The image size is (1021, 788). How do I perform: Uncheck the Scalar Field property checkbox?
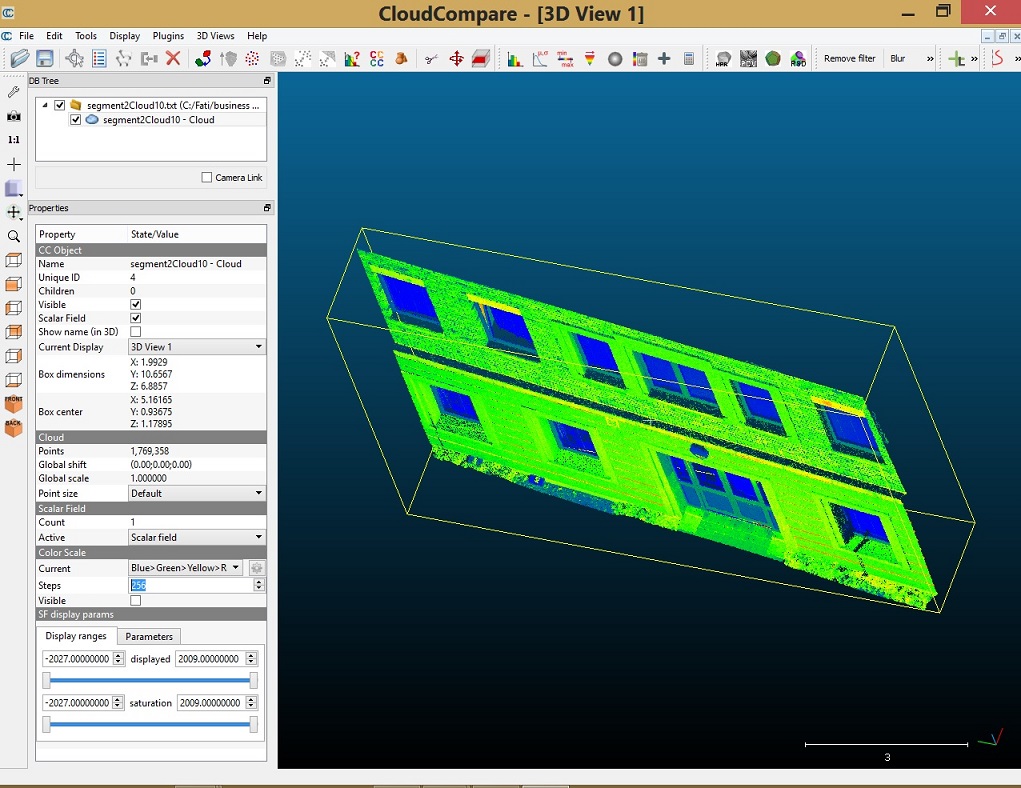[x=136, y=318]
